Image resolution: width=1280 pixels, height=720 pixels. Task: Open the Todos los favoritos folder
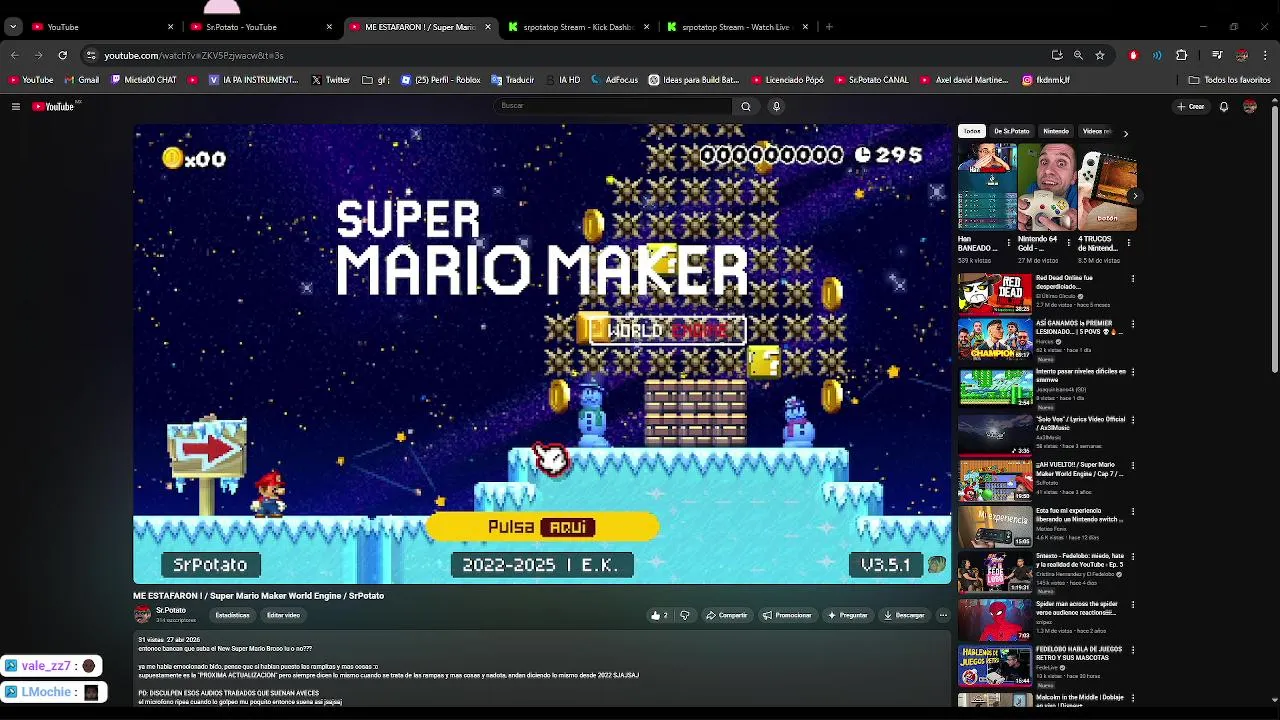coord(1229,80)
